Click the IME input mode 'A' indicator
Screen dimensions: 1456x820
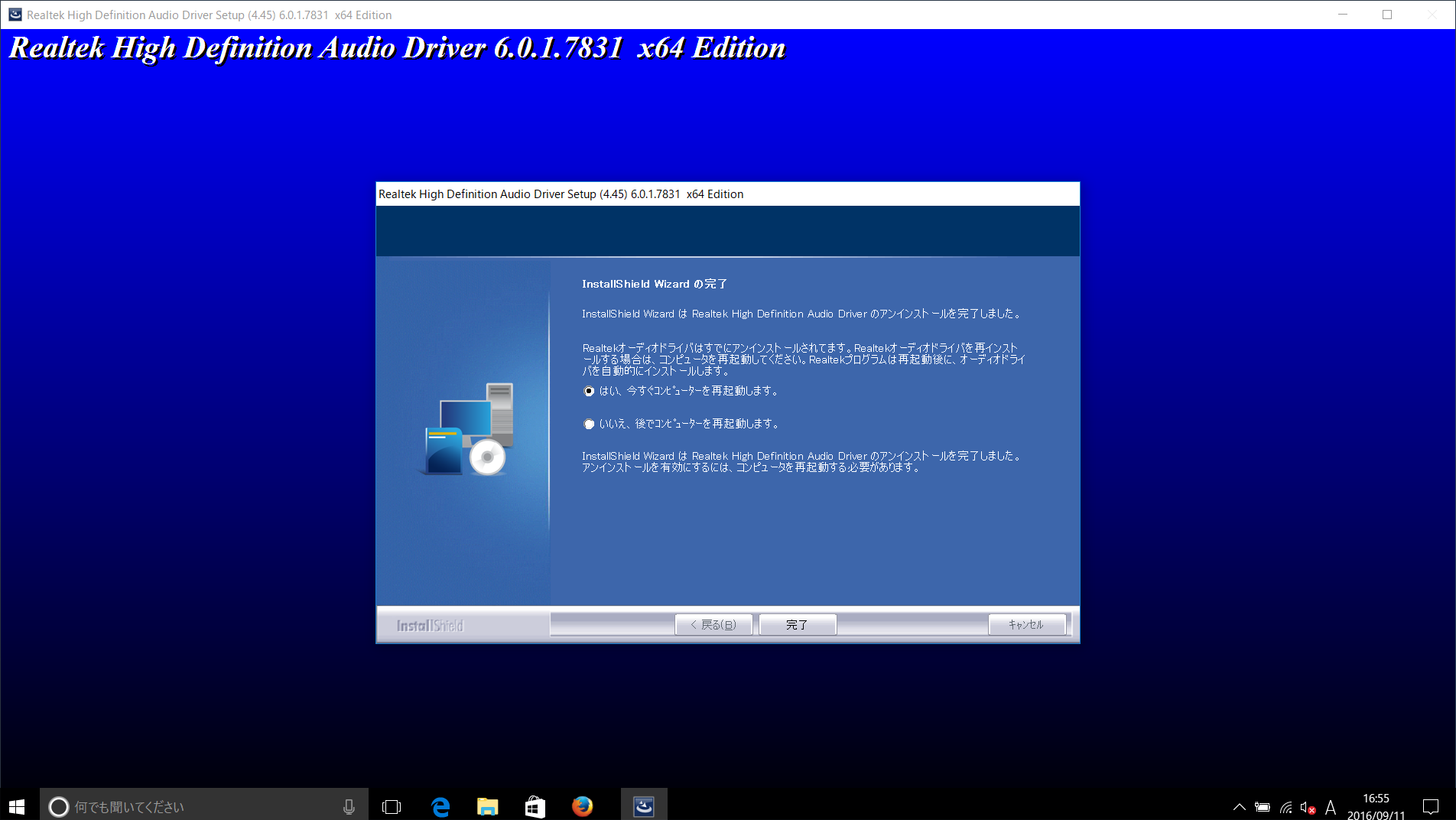tap(1331, 807)
